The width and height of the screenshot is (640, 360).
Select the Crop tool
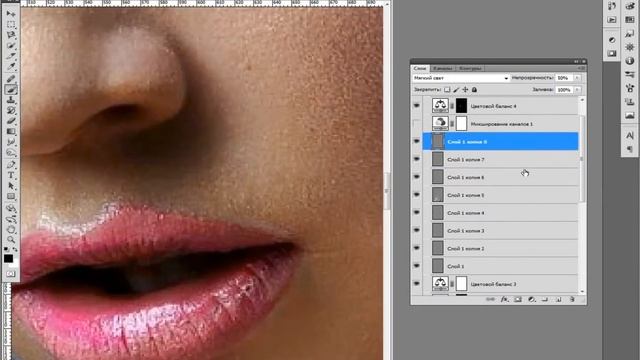11,56
